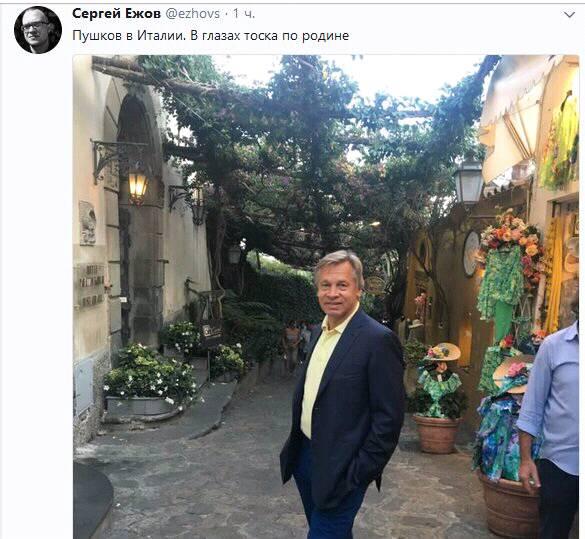This screenshot has width=585, height=539.
Task: Open the attached street photo
Action: coord(326,297)
